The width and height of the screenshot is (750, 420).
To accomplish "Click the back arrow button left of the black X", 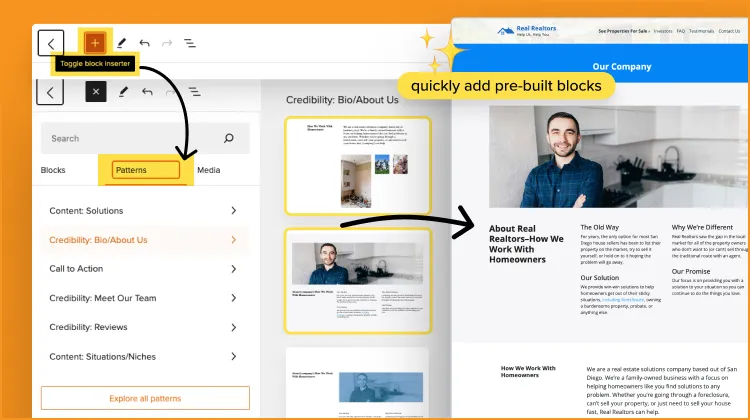I will 50,92.
